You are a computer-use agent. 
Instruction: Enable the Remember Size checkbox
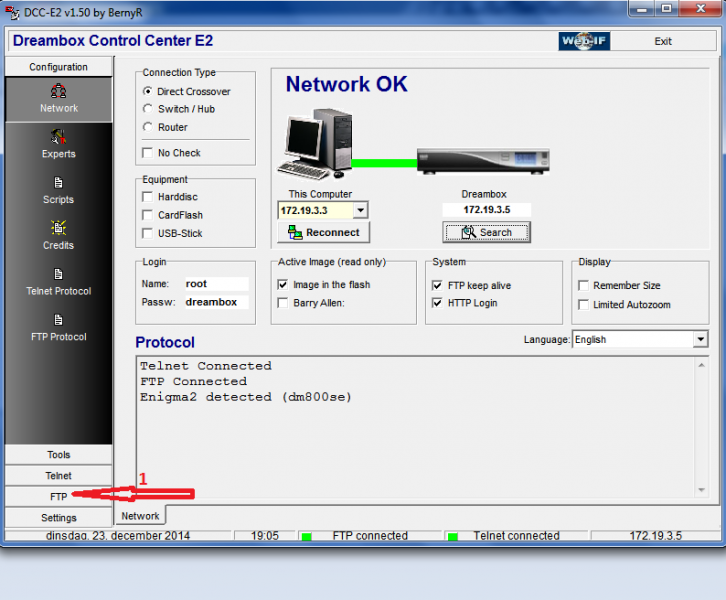click(x=584, y=285)
